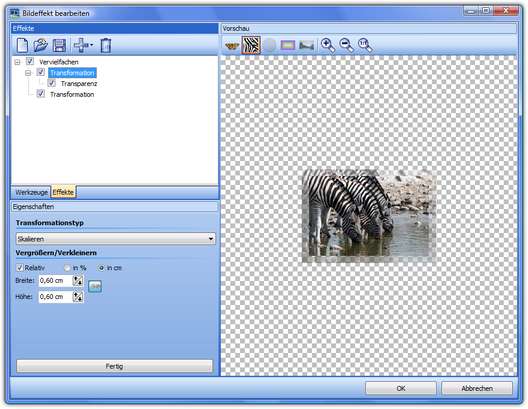This screenshot has width=528, height=409.
Task: Create a new effect with the blank page icon
Action: (x=22, y=45)
